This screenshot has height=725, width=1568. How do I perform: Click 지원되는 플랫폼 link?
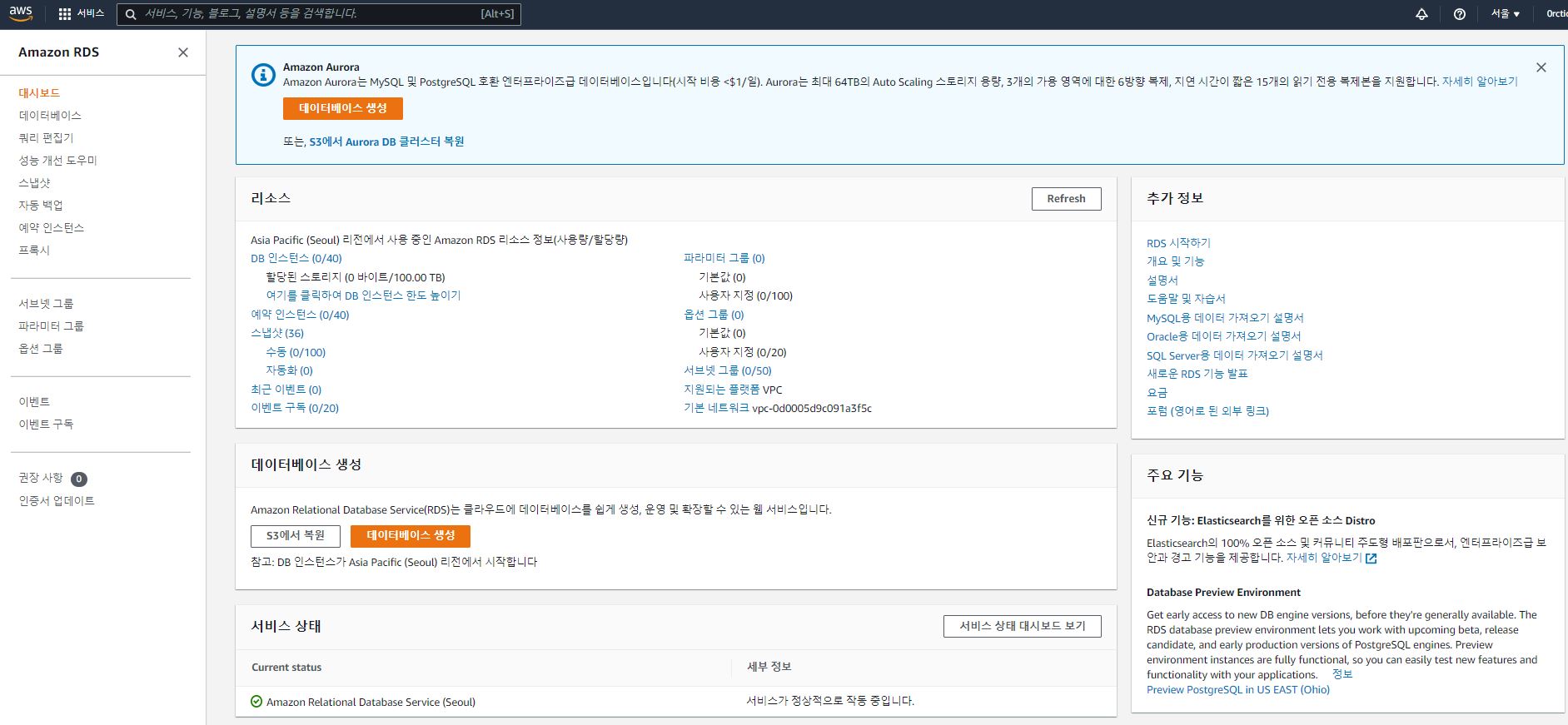[721, 390]
